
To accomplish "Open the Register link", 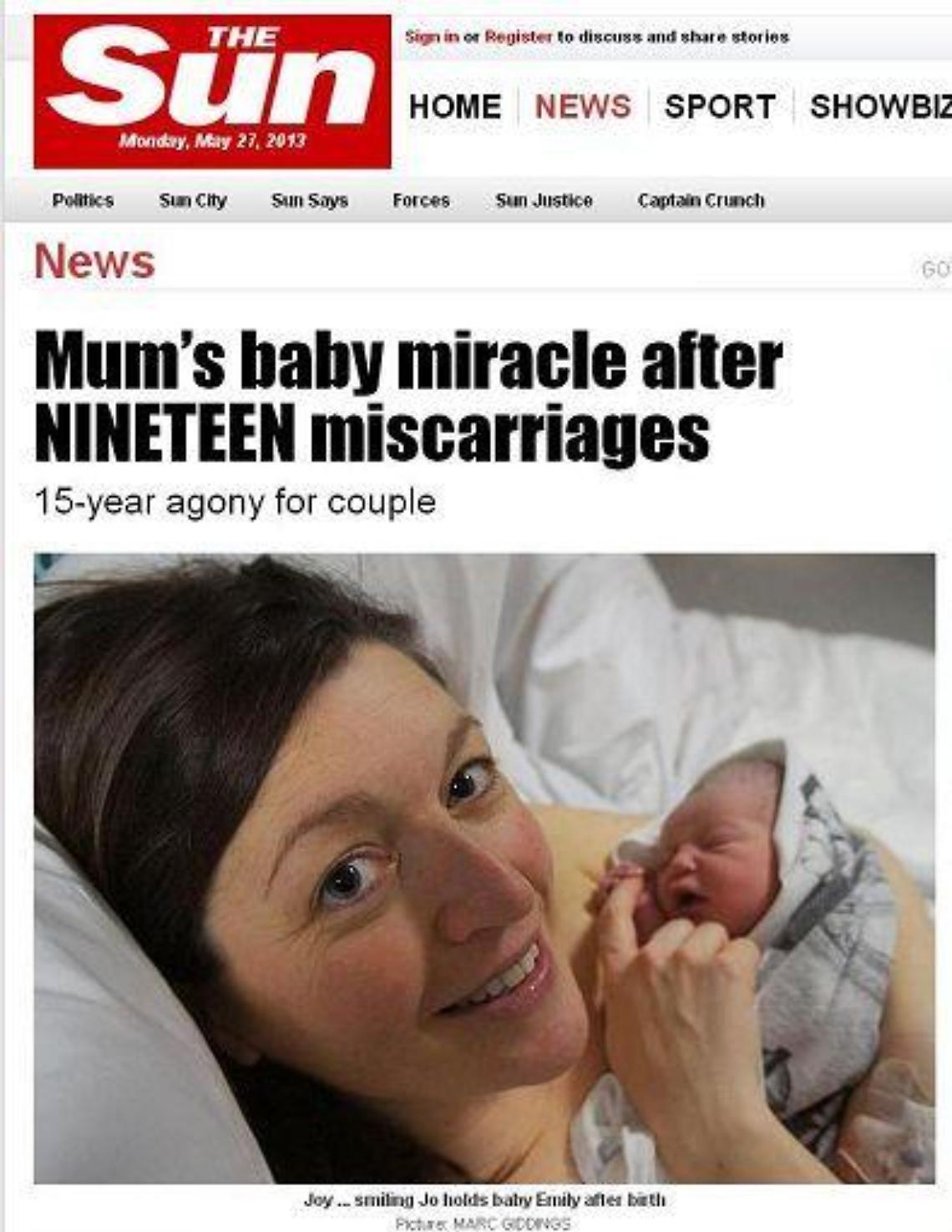I will coord(518,37).
